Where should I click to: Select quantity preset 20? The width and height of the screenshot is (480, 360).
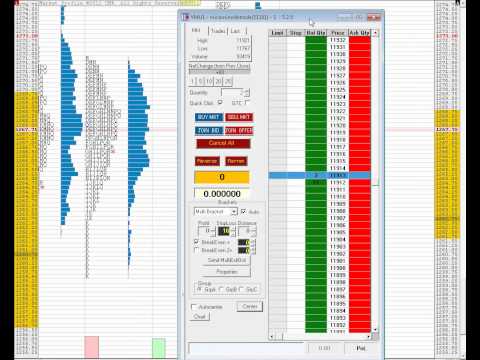point(218,81)
